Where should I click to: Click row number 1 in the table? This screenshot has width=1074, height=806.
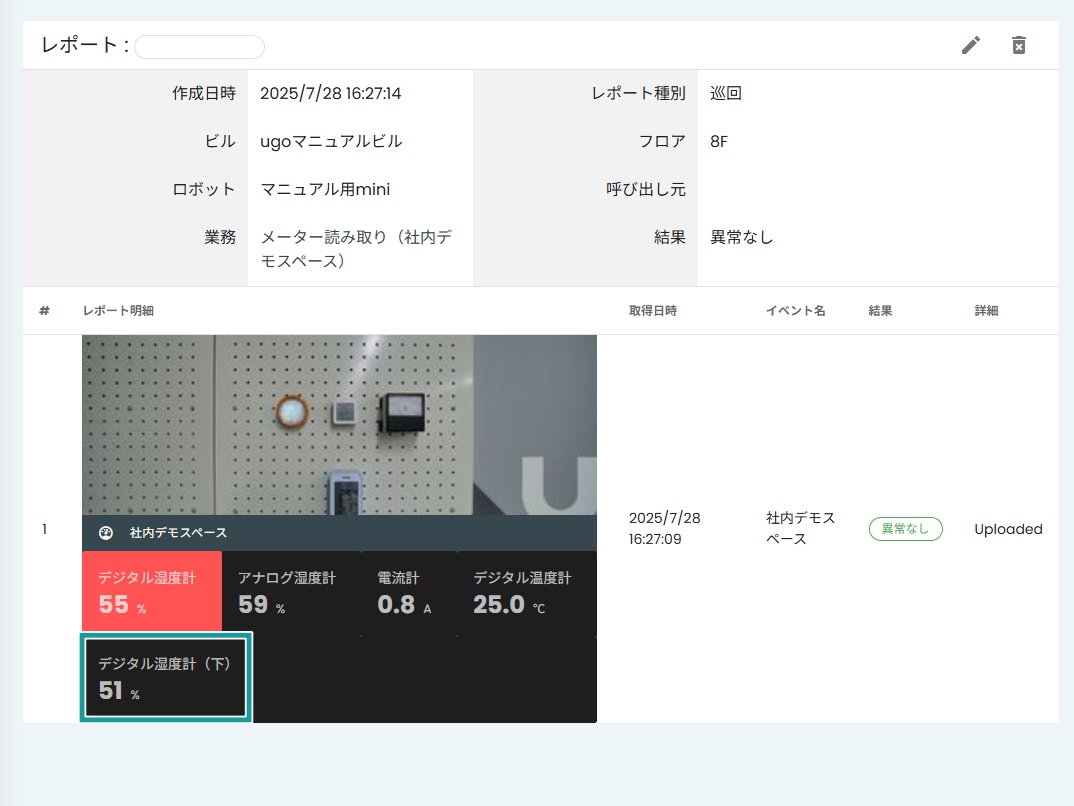tap(45, 529)
